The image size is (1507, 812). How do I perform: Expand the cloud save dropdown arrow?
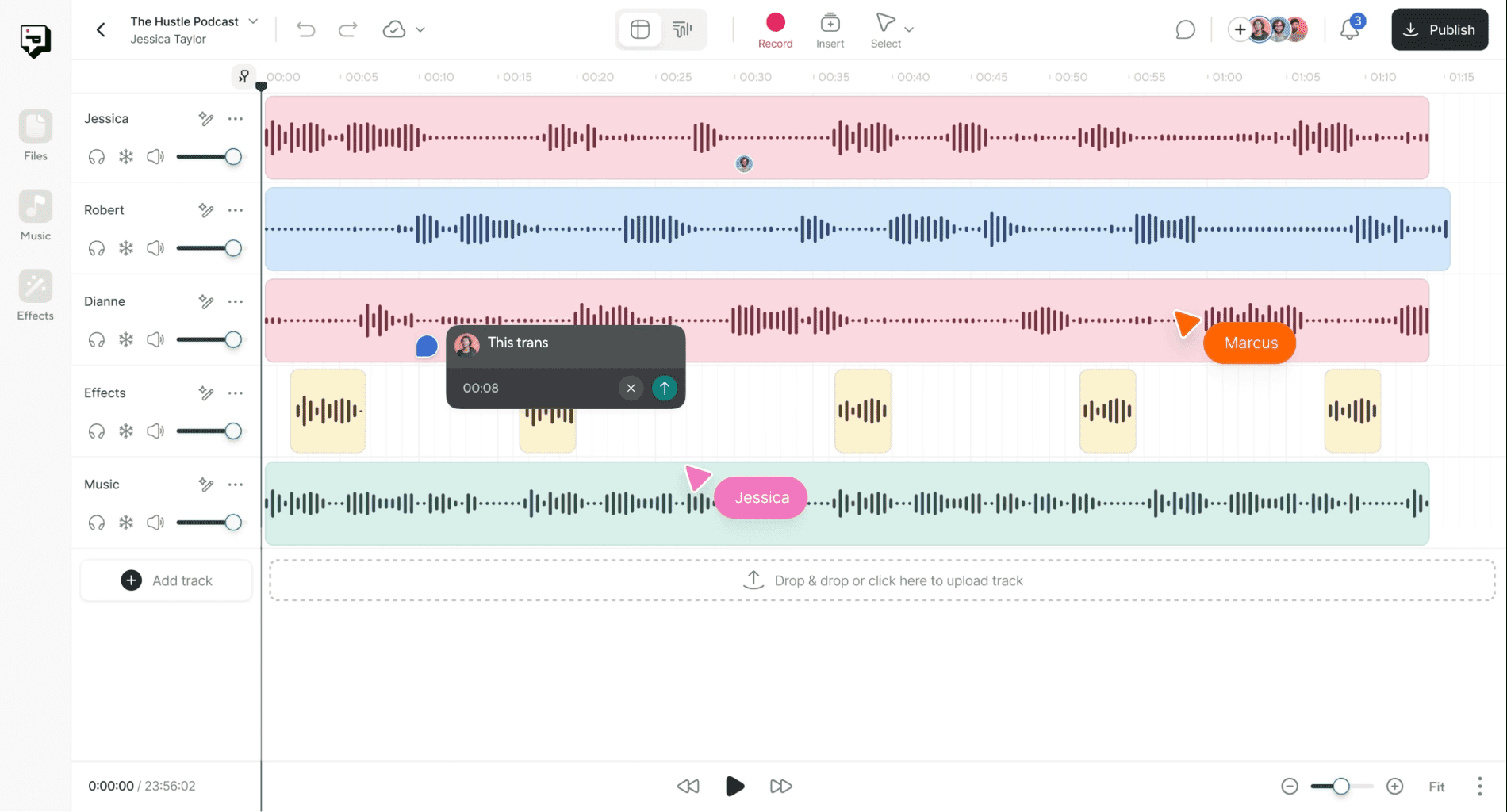(x=420, y=30)
